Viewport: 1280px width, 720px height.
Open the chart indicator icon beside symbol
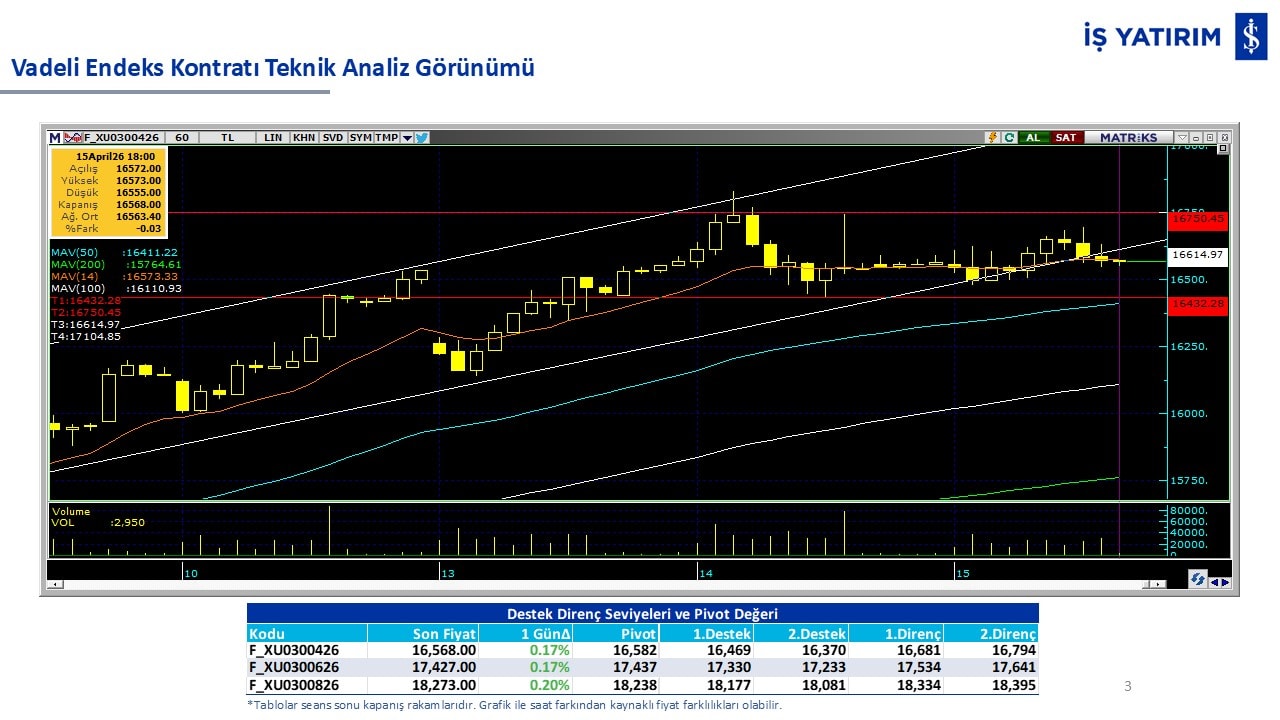[72, 138]
